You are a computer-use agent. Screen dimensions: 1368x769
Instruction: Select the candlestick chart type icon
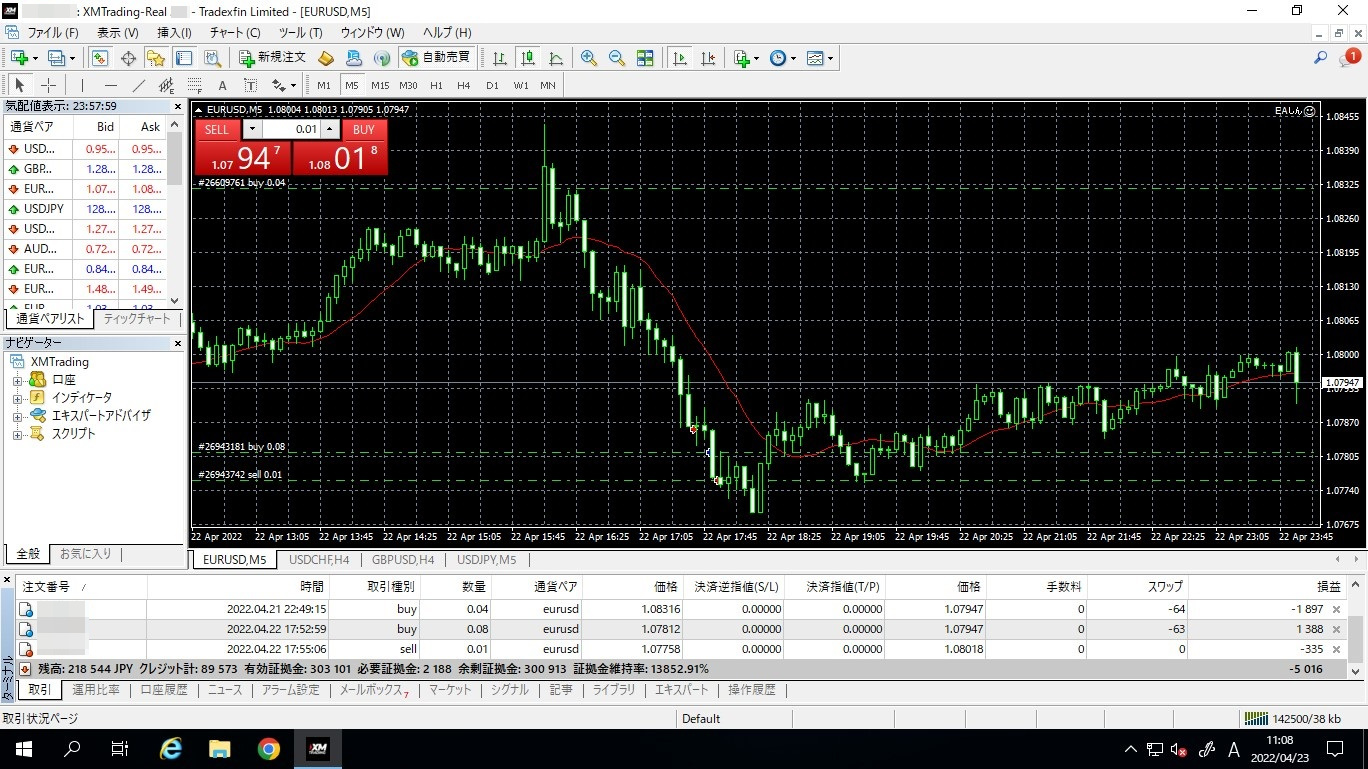527,58
